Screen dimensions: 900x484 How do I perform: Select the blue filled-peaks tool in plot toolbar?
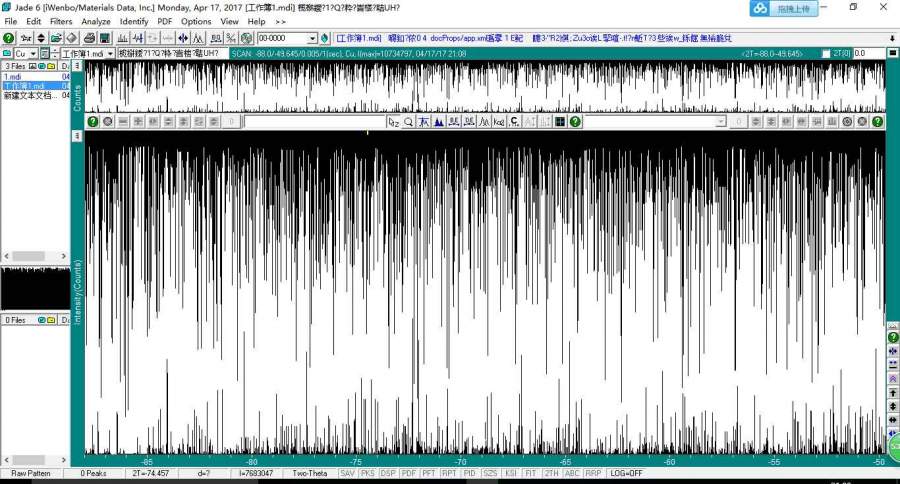(439, 122)
